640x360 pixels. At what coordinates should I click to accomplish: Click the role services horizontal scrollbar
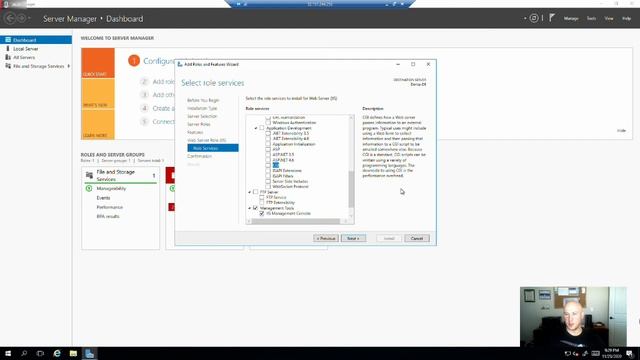point(296,221)
